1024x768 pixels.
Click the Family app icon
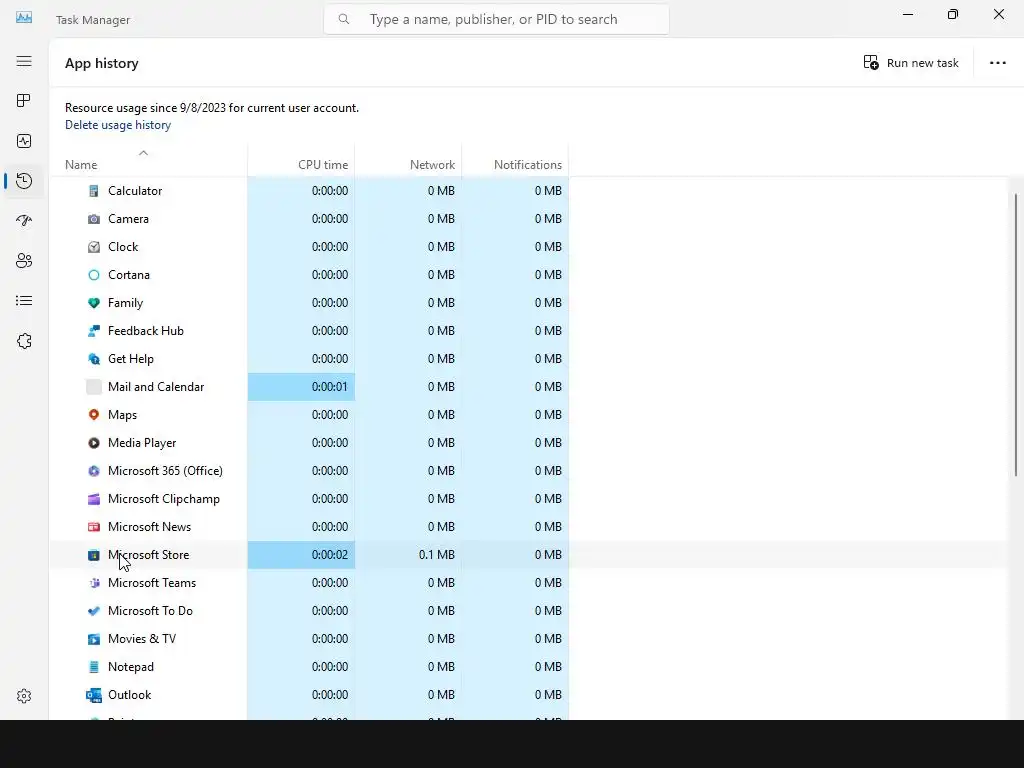94,303
